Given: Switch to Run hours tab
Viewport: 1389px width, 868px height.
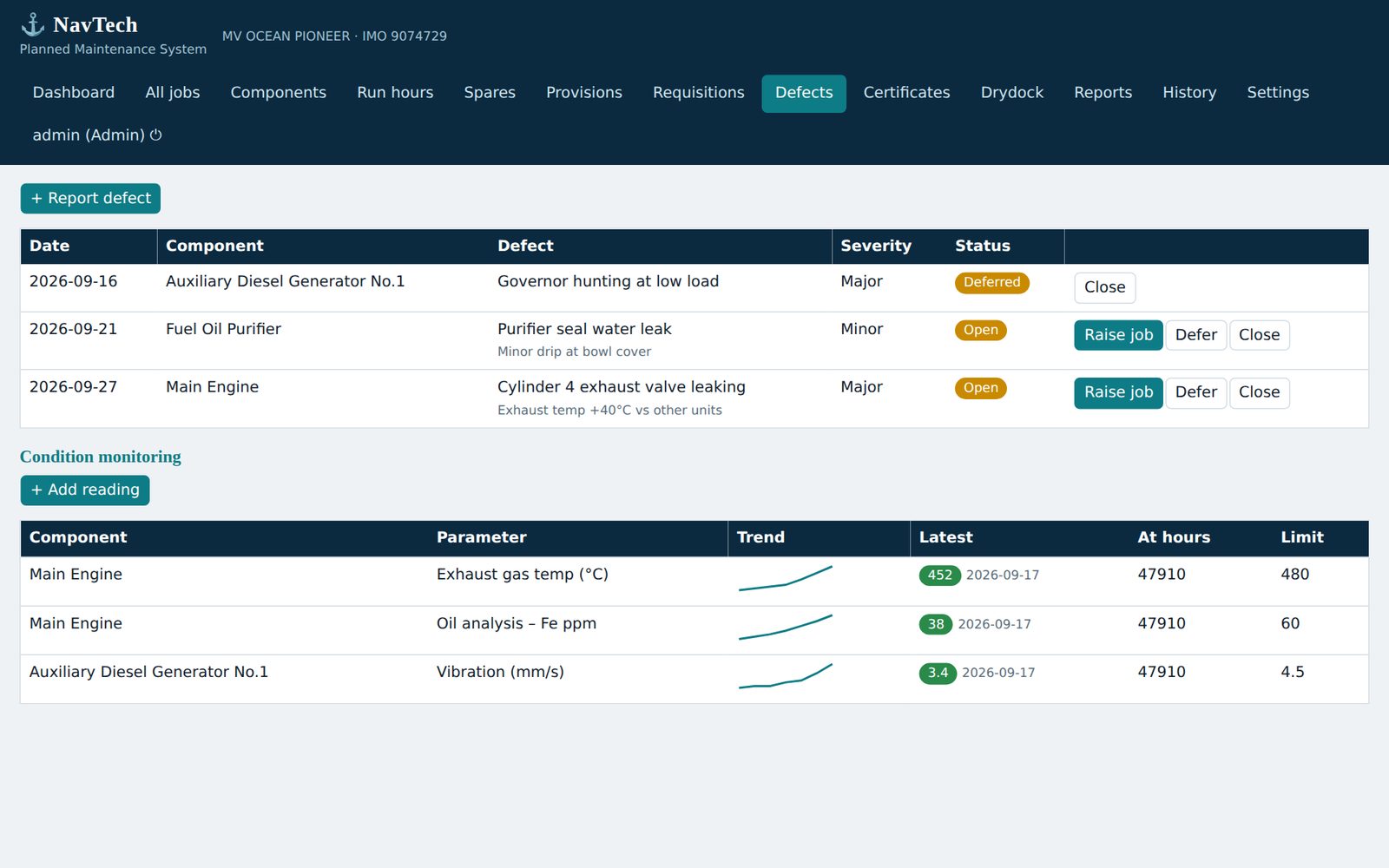Looking at the screenshot, I should tap(395, 93).
